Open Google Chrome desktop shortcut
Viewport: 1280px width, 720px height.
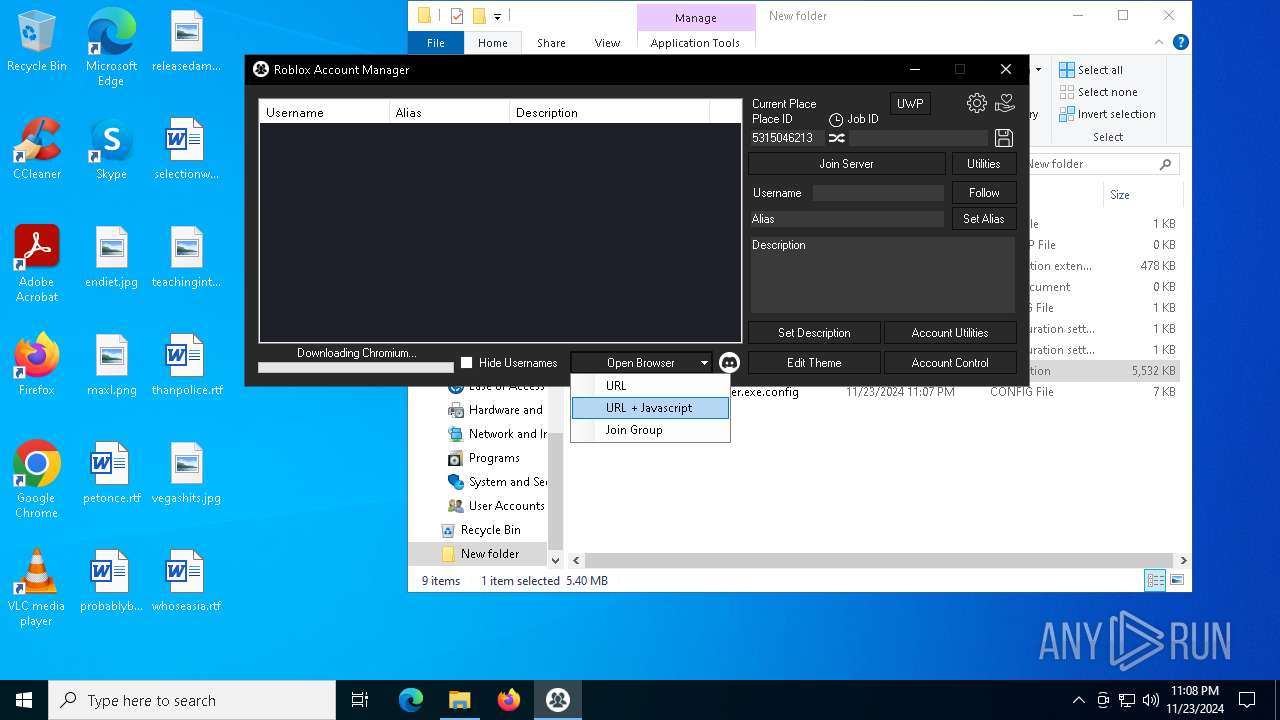coord(37,479)
